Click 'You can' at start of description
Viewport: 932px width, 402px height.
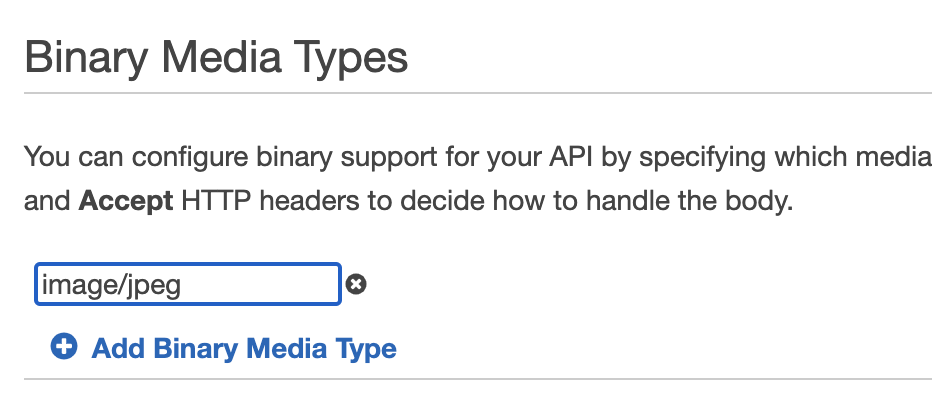(x=75, y=157)
